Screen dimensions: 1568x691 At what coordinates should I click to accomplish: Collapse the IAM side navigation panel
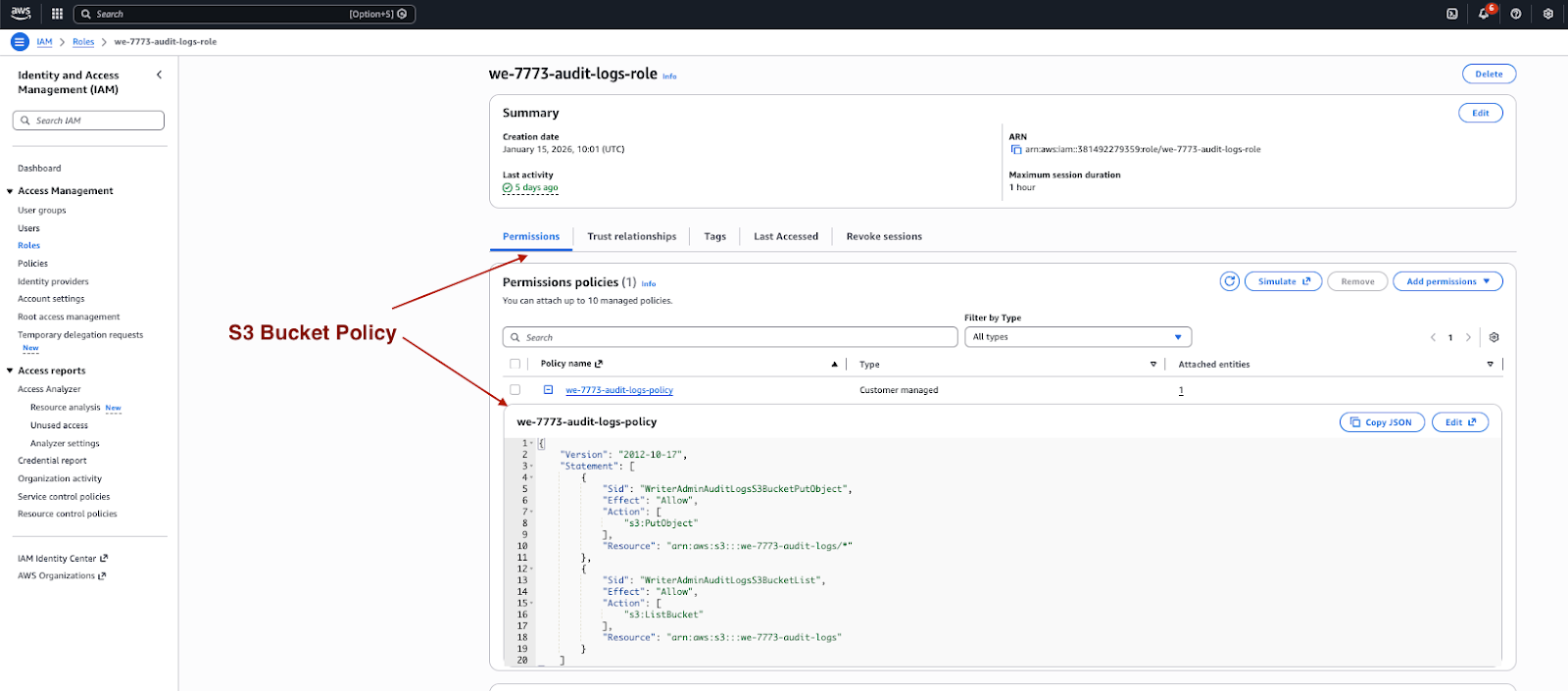click(159, 74)
